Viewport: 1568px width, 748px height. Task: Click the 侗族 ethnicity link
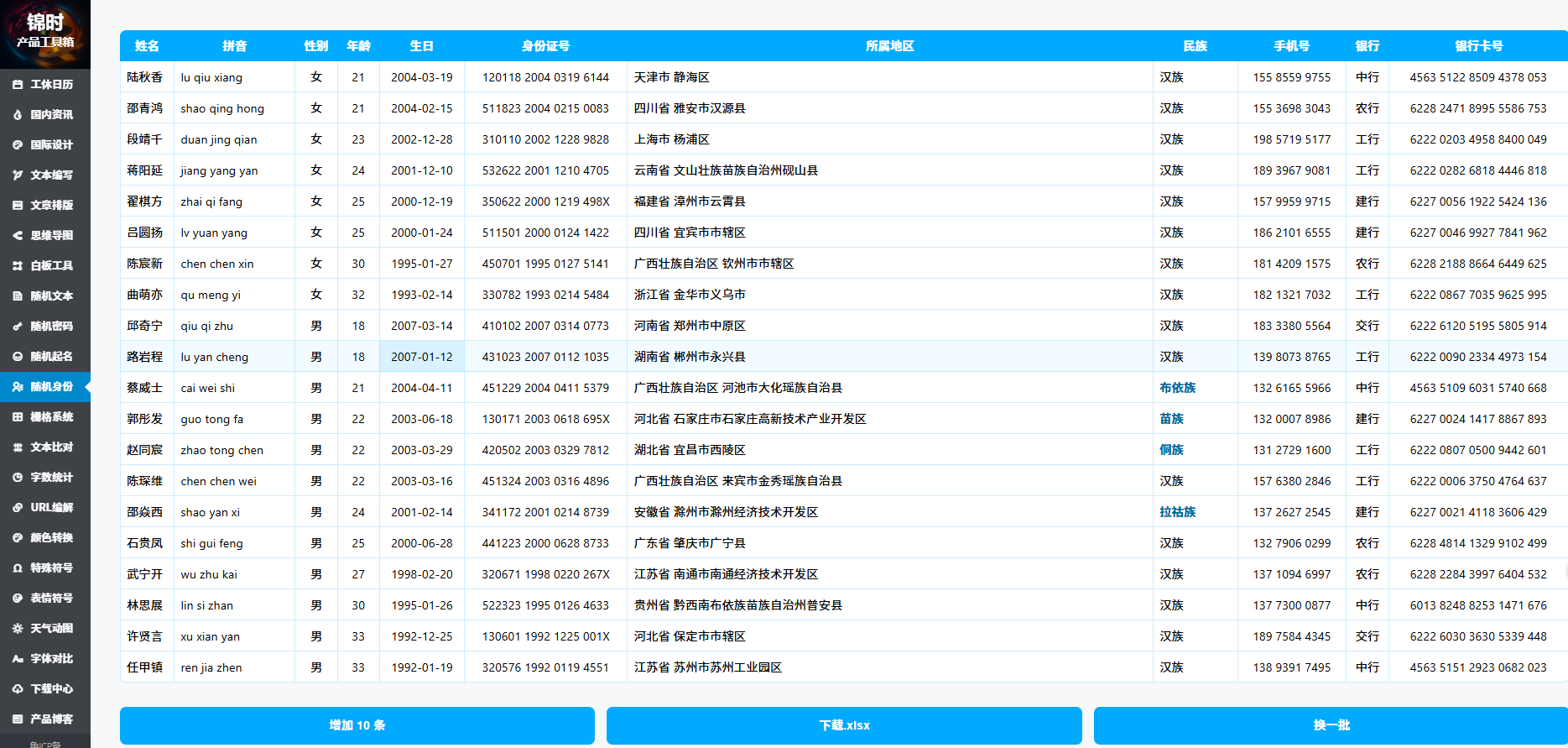1172,450
